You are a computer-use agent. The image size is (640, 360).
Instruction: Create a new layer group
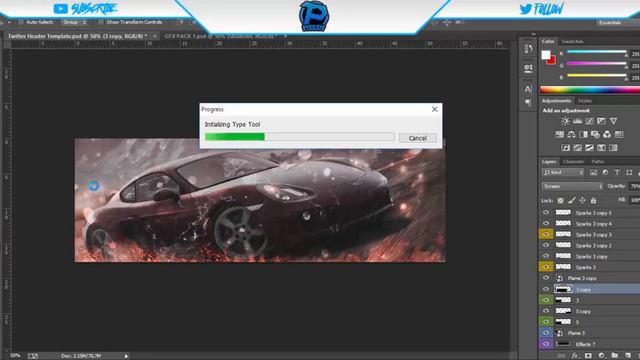click(615, 356)
